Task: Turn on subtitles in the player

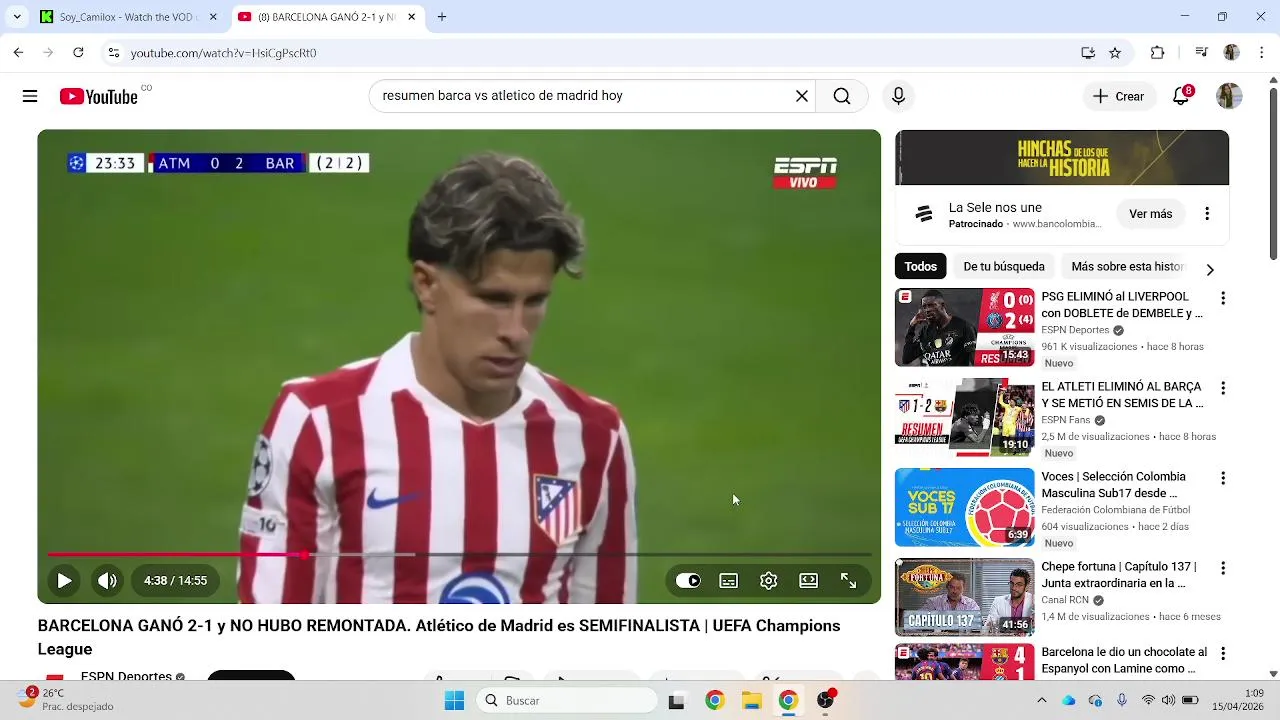Action: pos(729,580)
